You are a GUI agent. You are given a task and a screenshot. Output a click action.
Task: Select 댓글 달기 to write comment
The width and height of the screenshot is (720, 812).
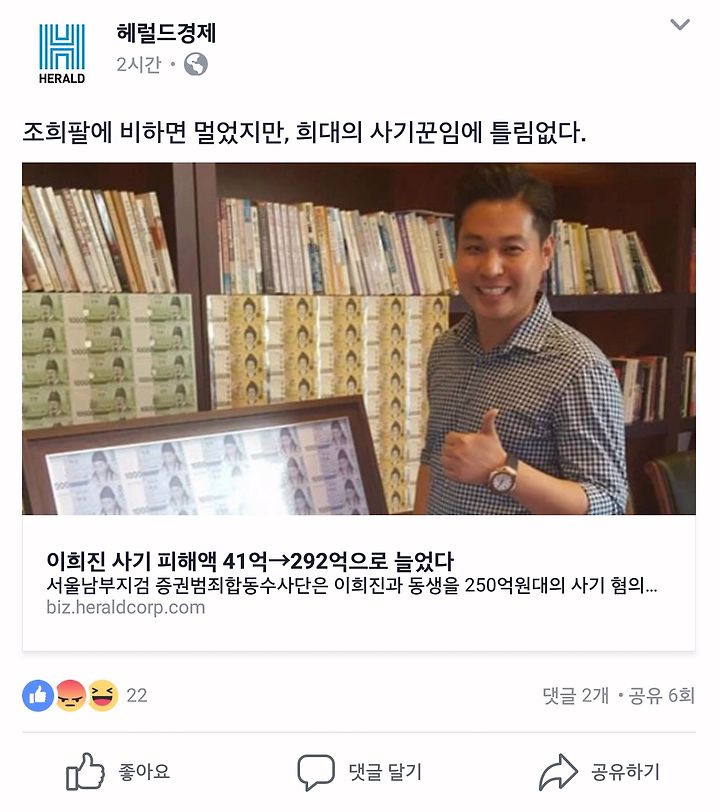[385, 772]
